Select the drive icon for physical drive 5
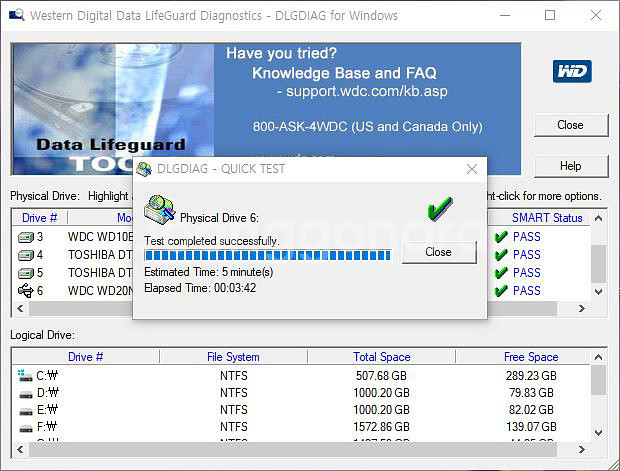620x471 pixels. coord(26,273)
